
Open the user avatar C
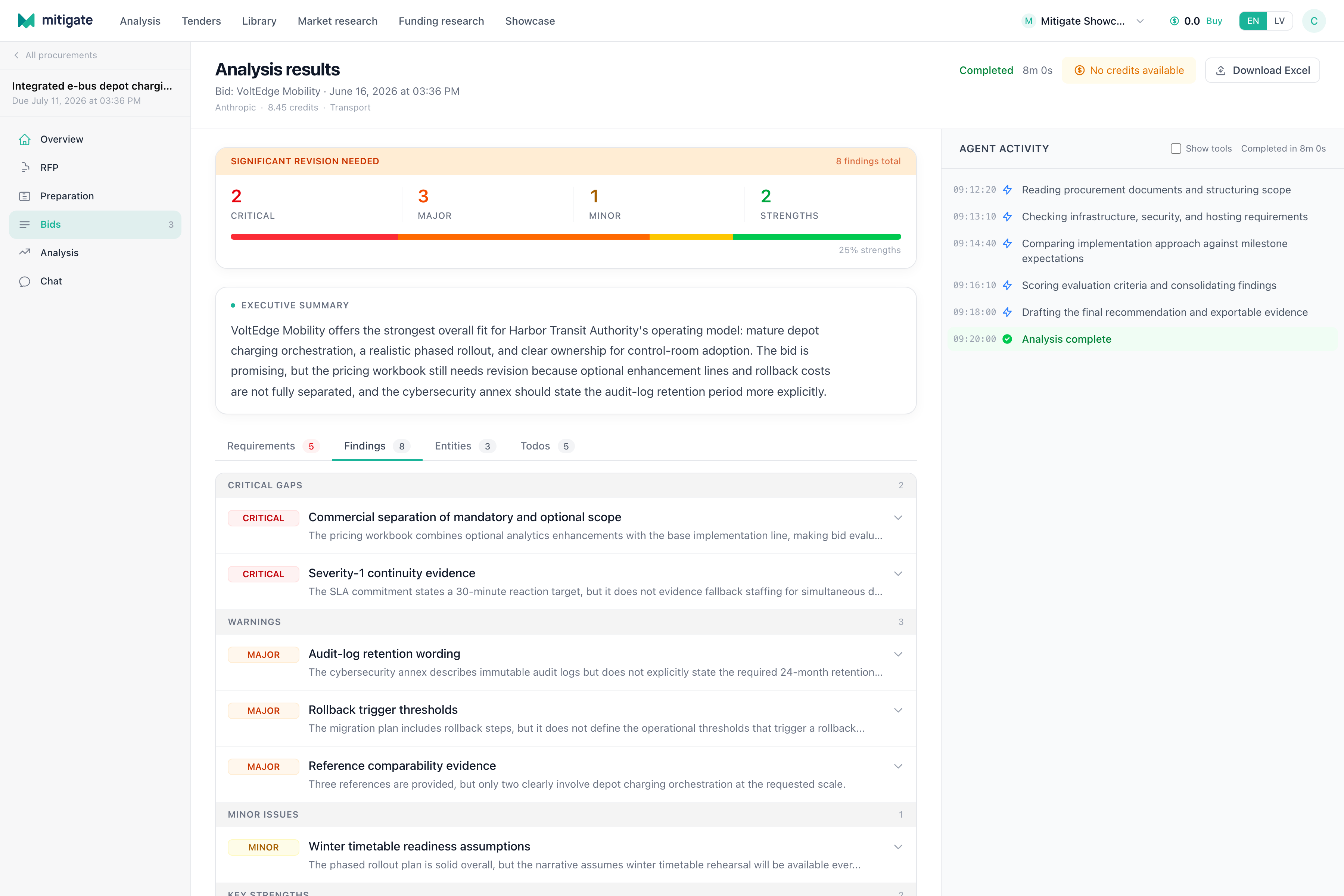(x=1314, y=21)
